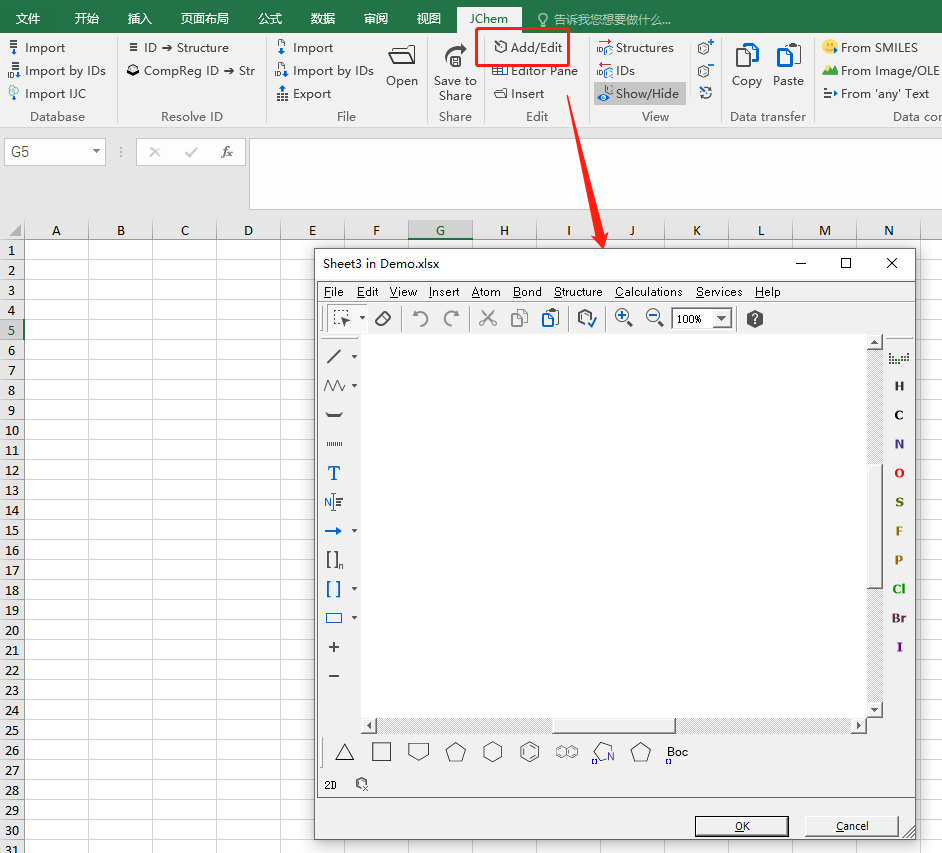This screenshot has width=942, height=853.
Task: Select the Text tool T
Action: coord(334,473)
